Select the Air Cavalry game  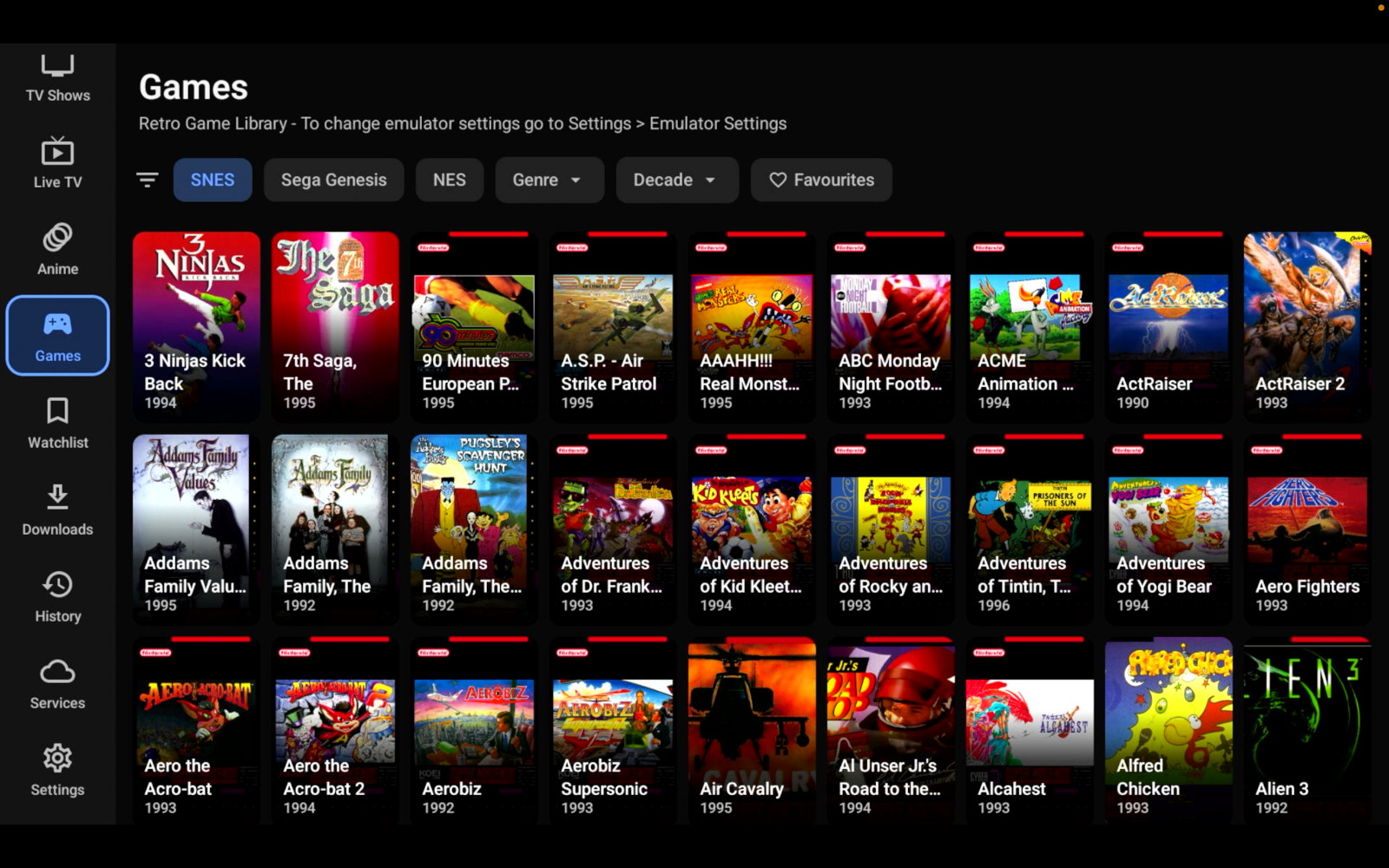[x=752, y=731]
